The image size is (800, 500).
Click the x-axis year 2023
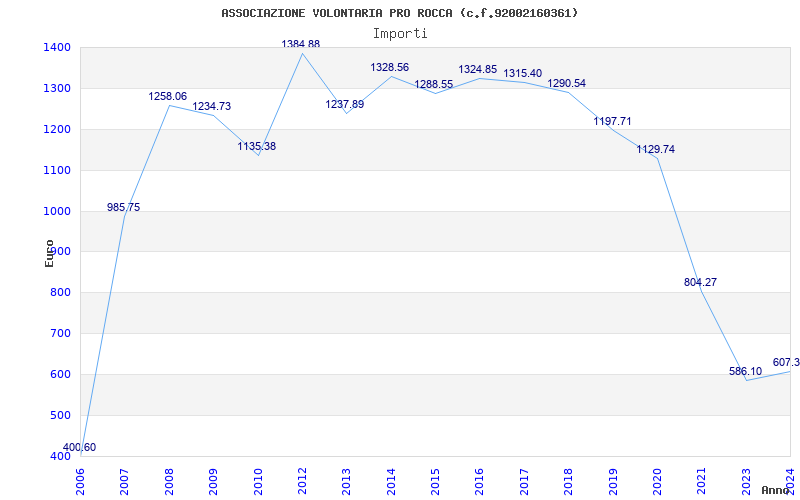click(x=746, y=482)
